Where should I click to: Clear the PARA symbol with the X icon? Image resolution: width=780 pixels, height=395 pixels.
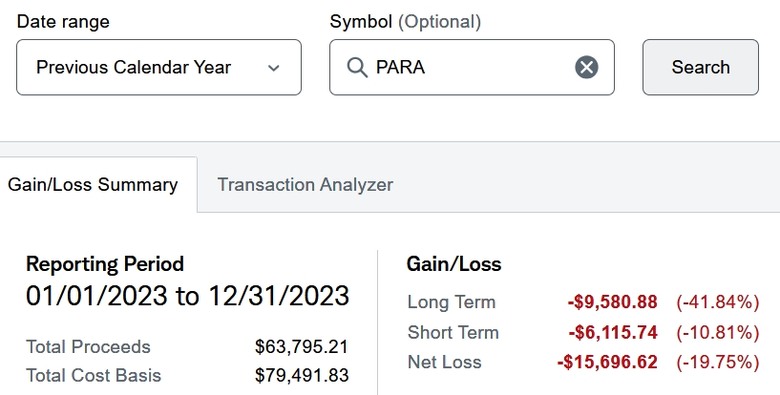point(586,67)
